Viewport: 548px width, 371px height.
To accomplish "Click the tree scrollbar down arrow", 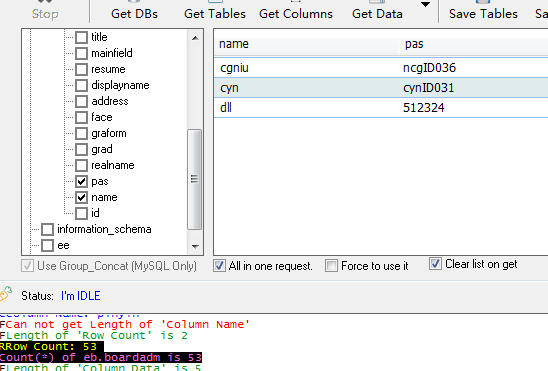I will click(195, 247).
